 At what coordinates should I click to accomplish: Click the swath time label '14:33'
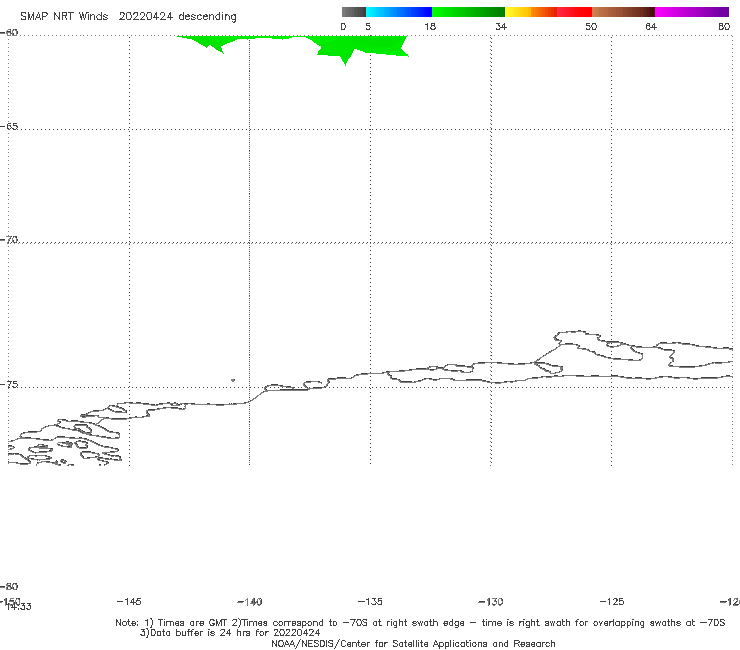point(19,607)
